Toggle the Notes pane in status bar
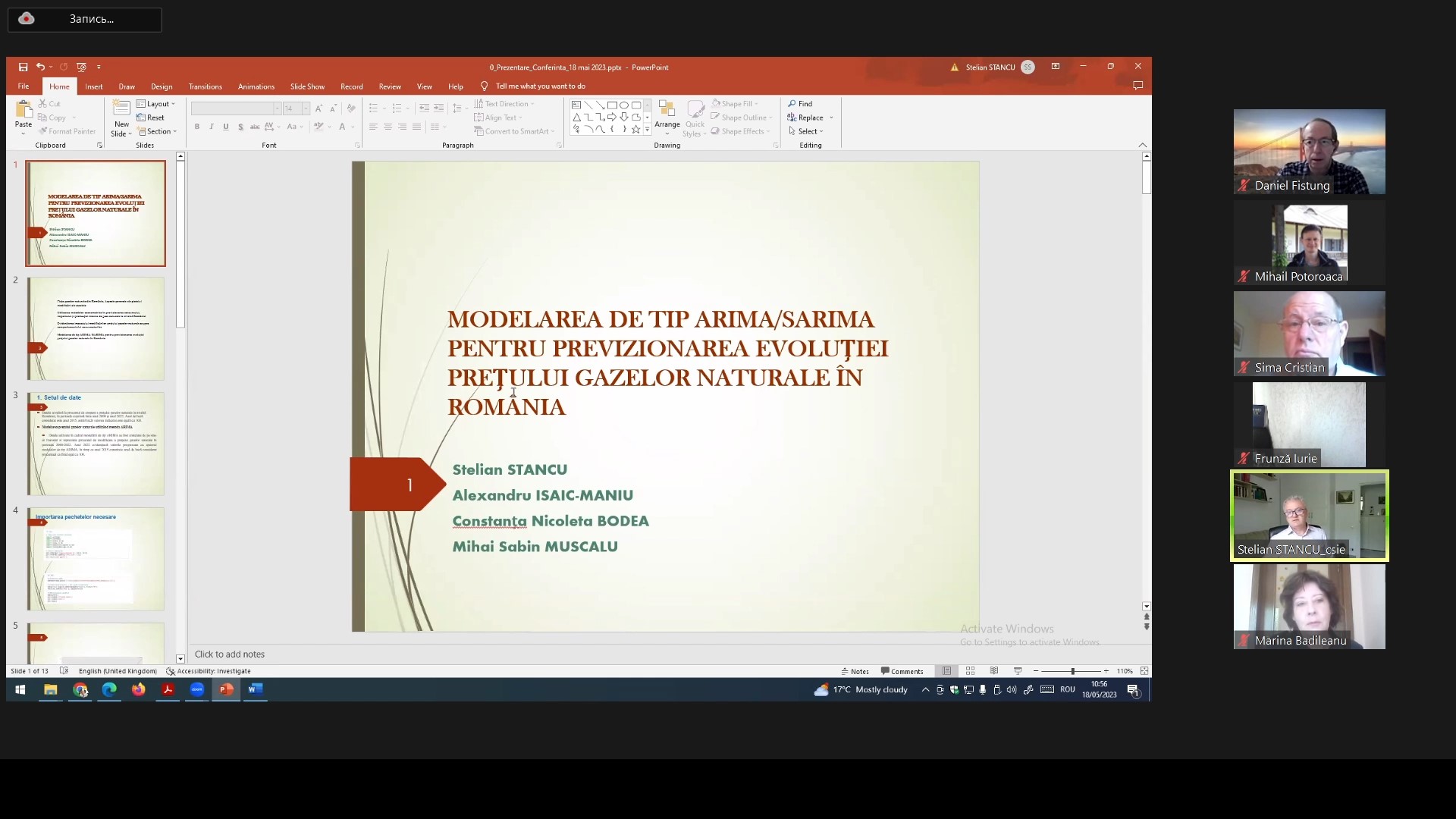This screenshot has height=819, width=1456. 855,671
